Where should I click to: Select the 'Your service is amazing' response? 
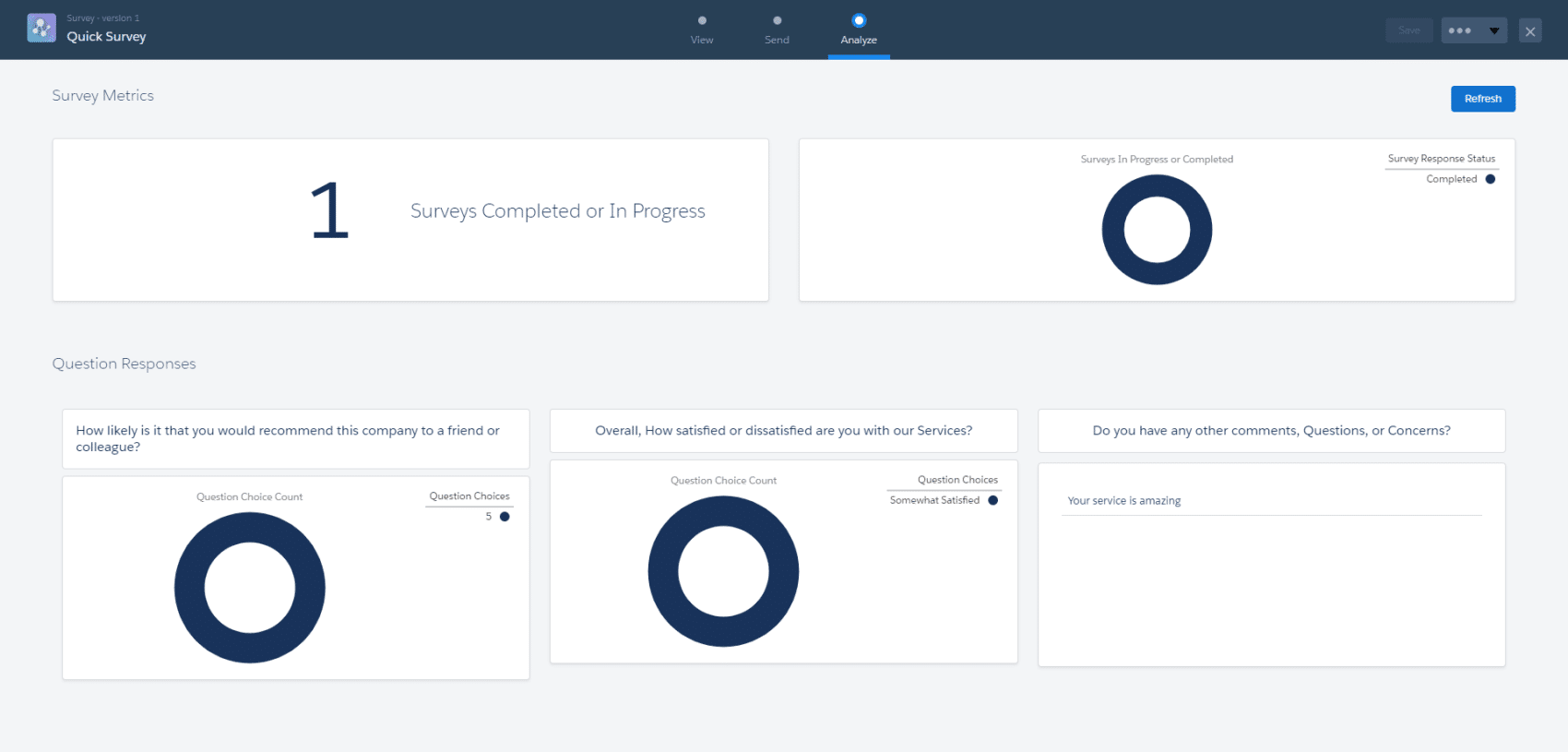tap(1123, 501)
